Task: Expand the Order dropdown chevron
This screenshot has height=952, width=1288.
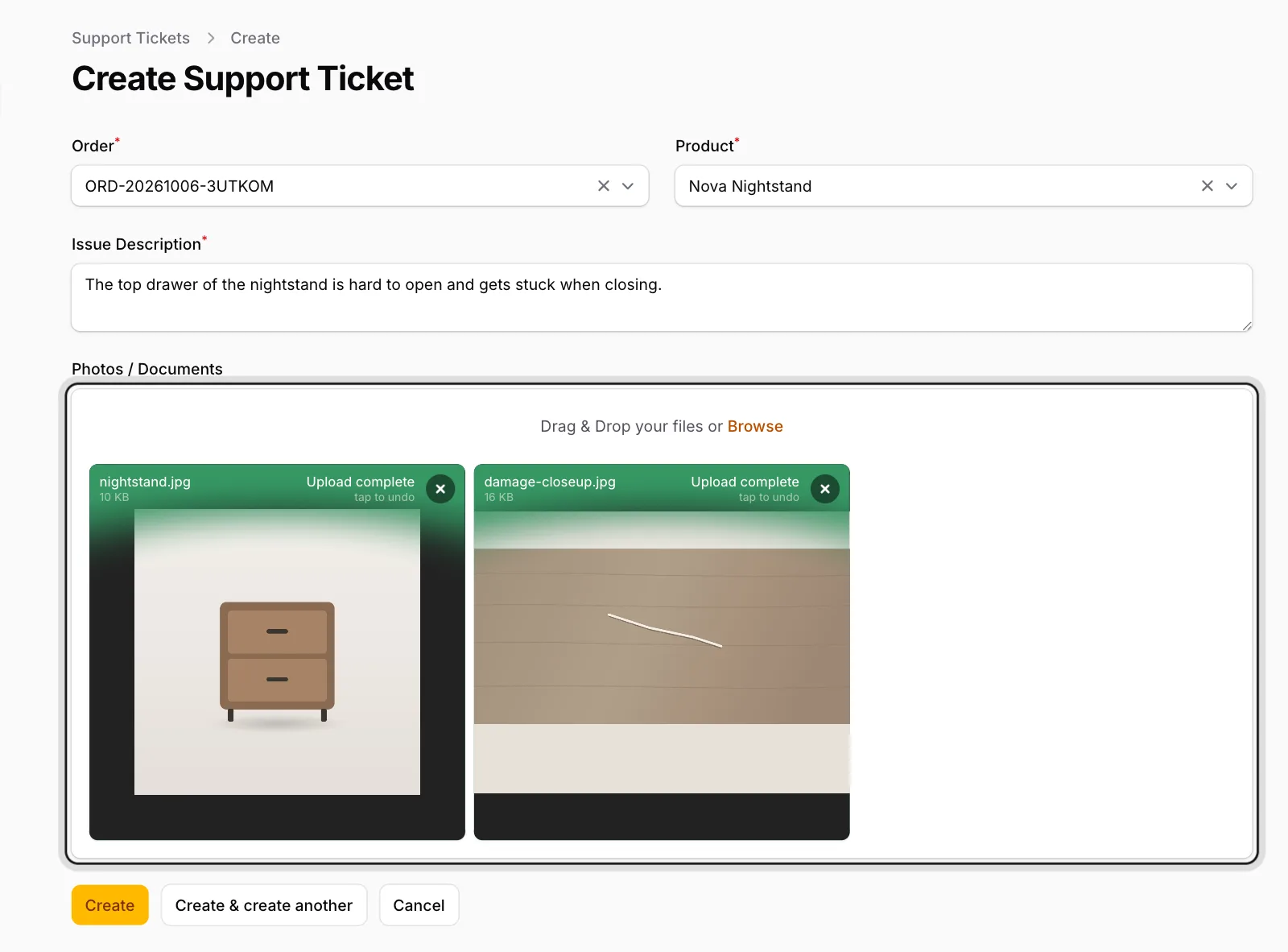Action: [x=628, y=186]
